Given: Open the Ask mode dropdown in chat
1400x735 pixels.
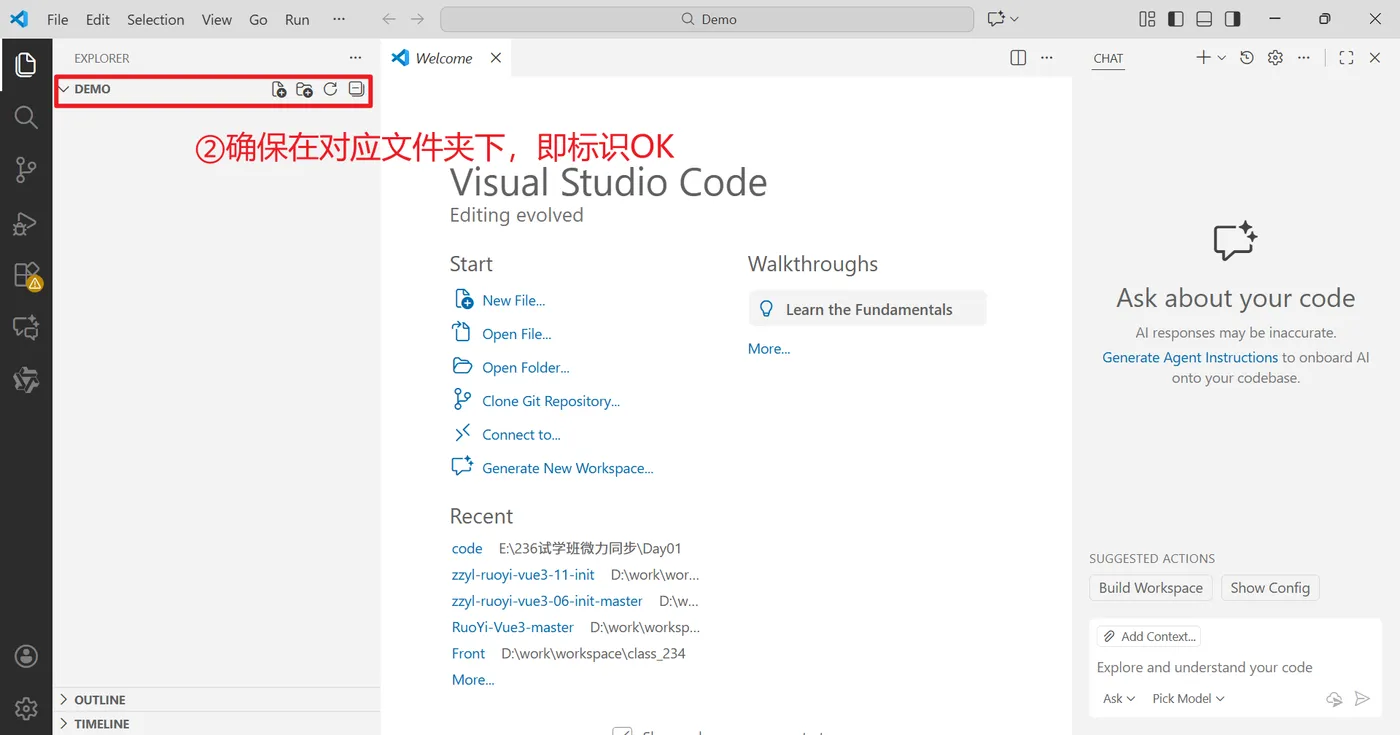Looking at the screenshot, I should 1118,699.
